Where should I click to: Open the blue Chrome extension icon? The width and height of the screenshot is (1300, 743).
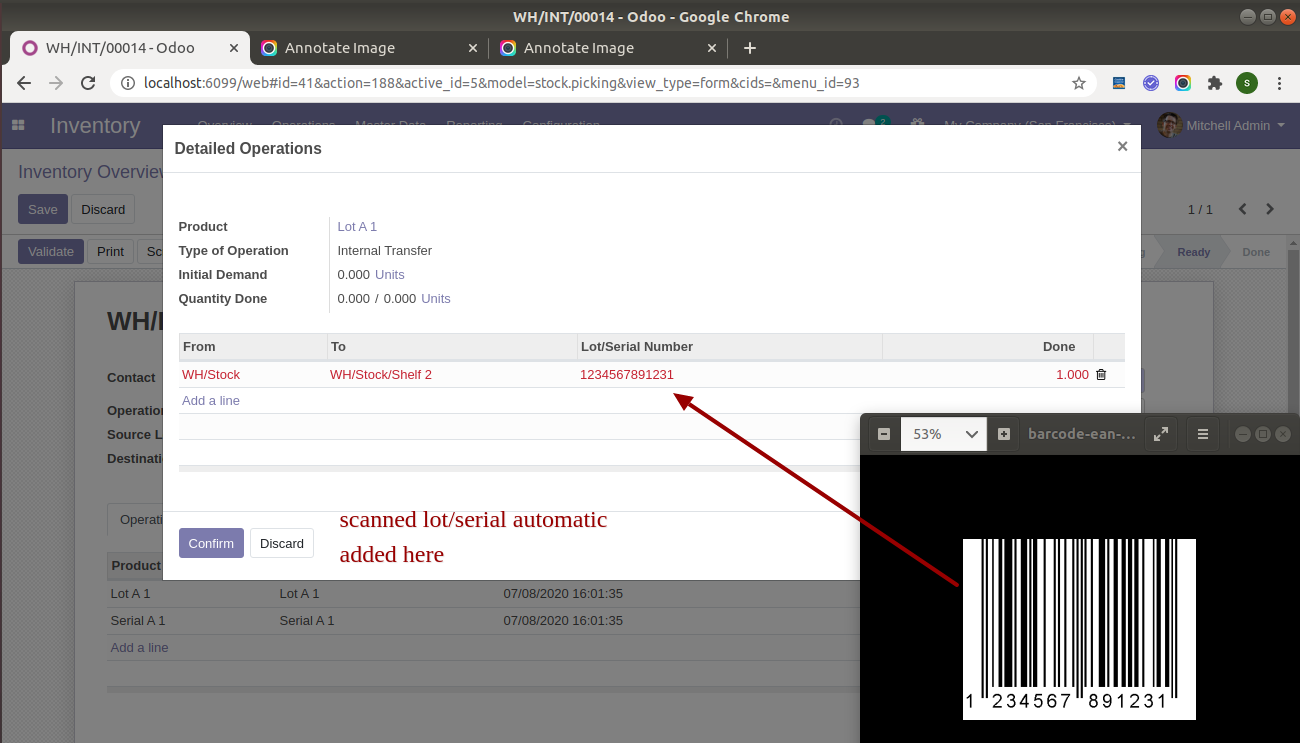[1120, 83]
